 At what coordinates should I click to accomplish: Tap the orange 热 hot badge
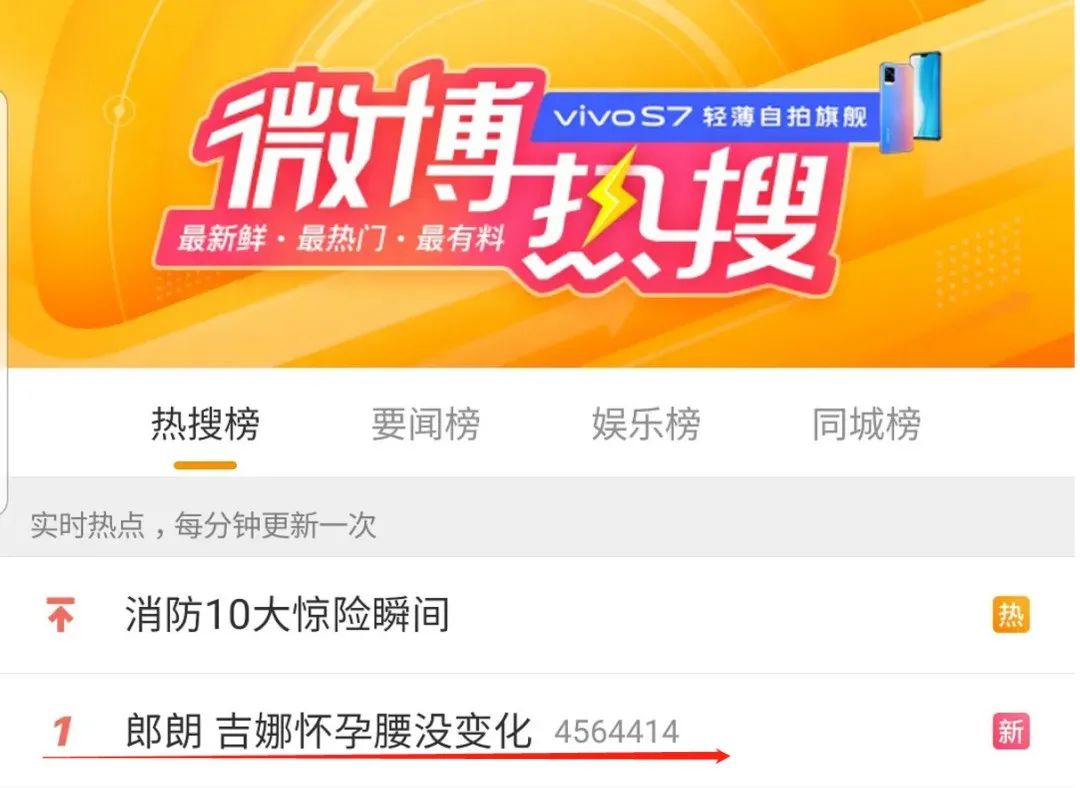[x=1010, y=614]
